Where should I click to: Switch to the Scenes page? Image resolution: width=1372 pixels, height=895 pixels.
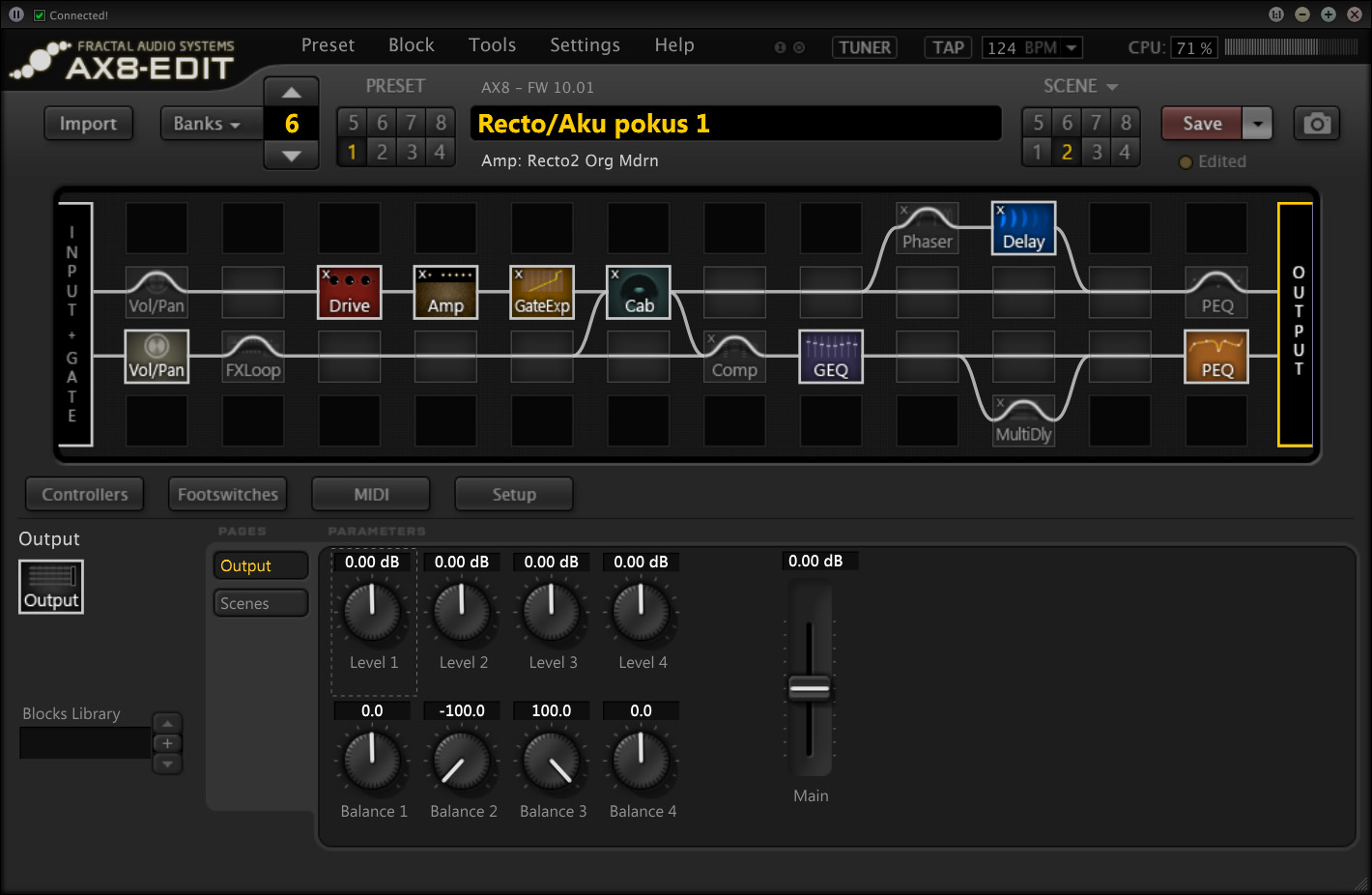click(261, 603)
